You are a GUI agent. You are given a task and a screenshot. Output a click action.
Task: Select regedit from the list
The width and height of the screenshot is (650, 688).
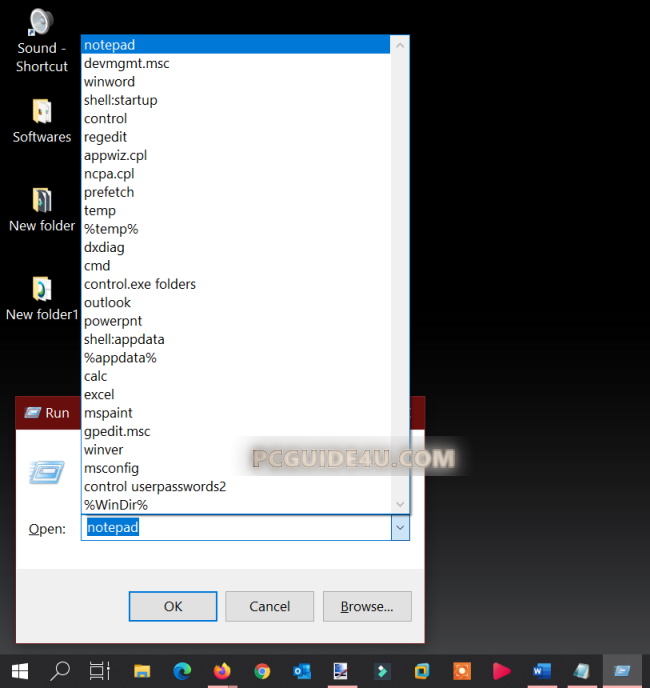tap(236, 137)
